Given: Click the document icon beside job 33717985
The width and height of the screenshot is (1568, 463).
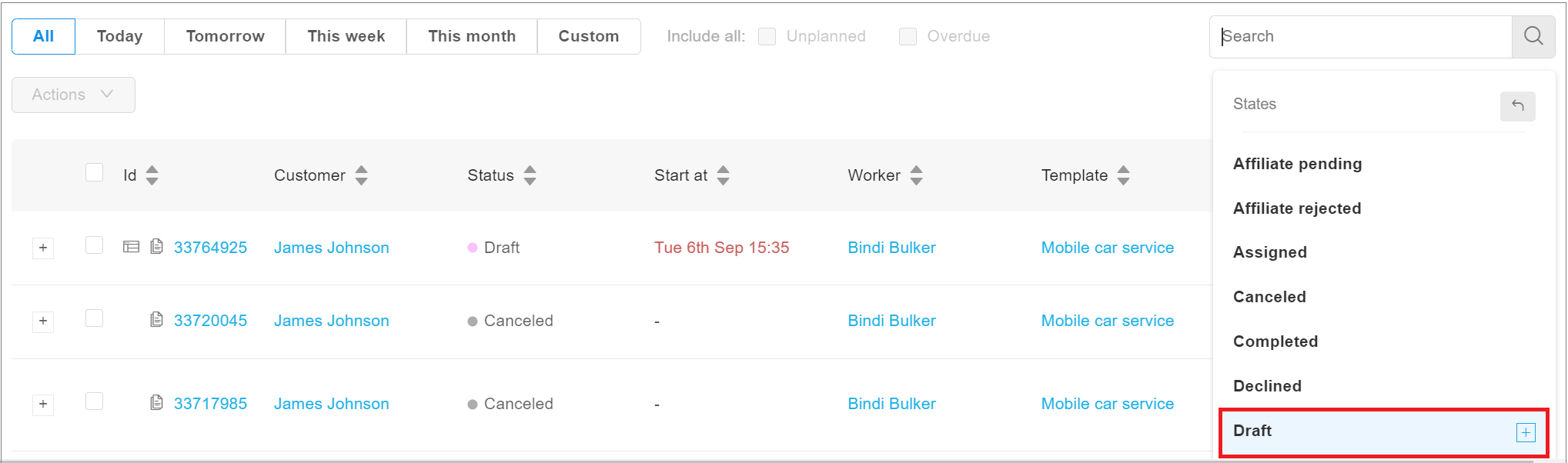Looking at the screenshot, I should (x=157, y=403).
